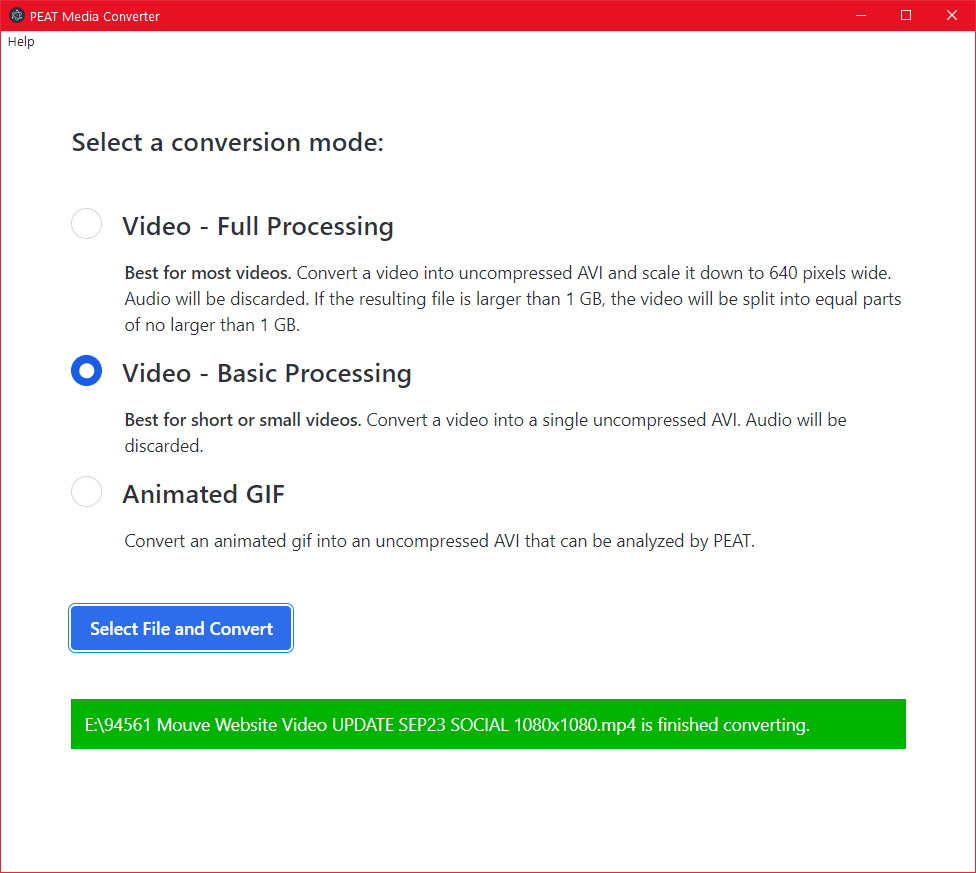Viewport: 976px width, 873px height.
Task: Click the Video - Basic Processing heading label
Action: [x=266, y=372]
